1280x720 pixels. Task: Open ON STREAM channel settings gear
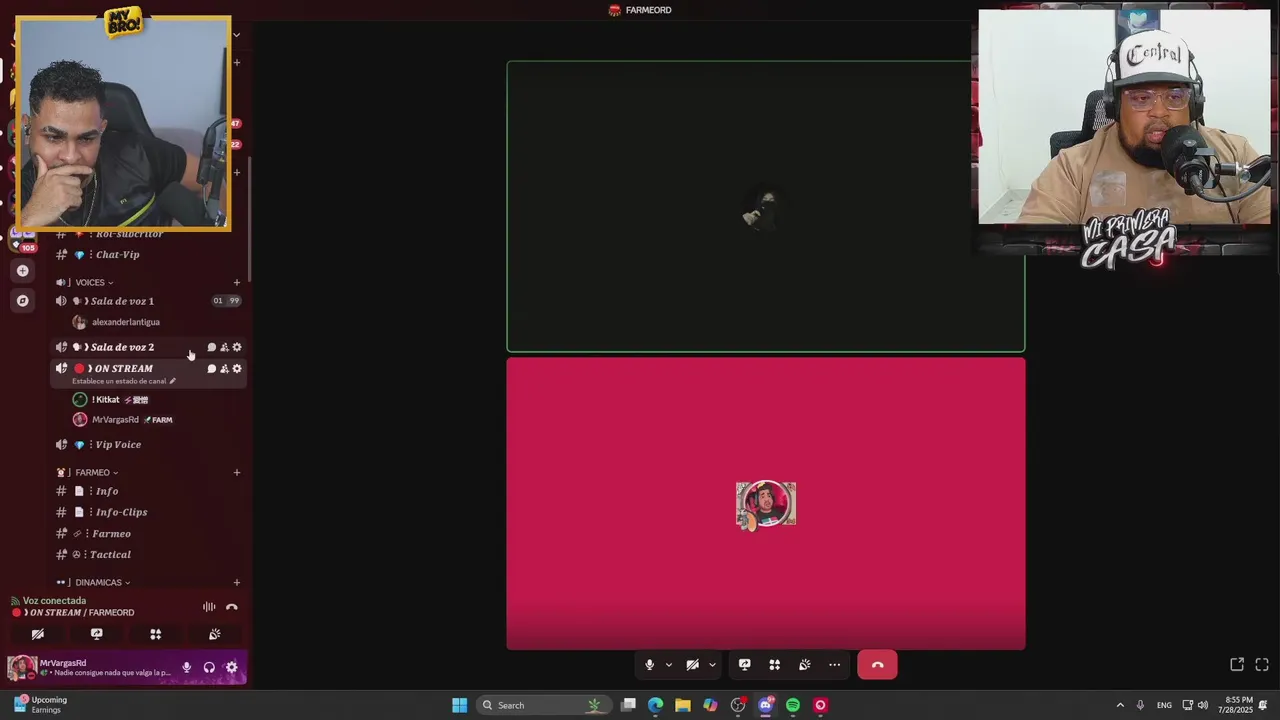coord(237,369)
